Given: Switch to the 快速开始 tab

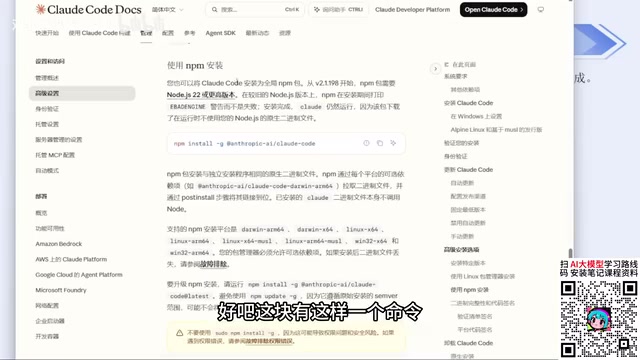Looking at the screenshot, I should pos(47,33).
